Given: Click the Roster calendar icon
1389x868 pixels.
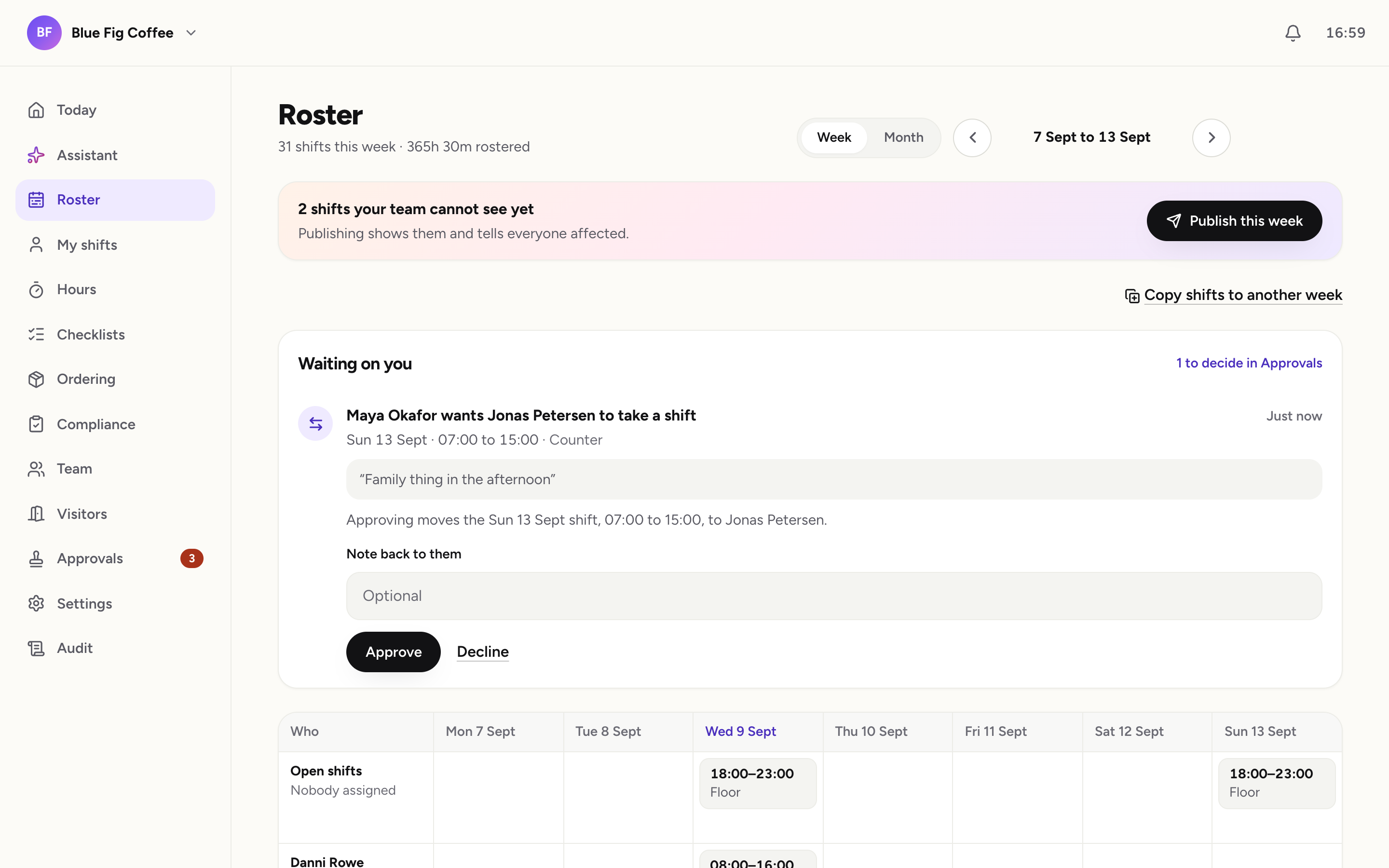Looking at the screenshot, I should 36,200.
